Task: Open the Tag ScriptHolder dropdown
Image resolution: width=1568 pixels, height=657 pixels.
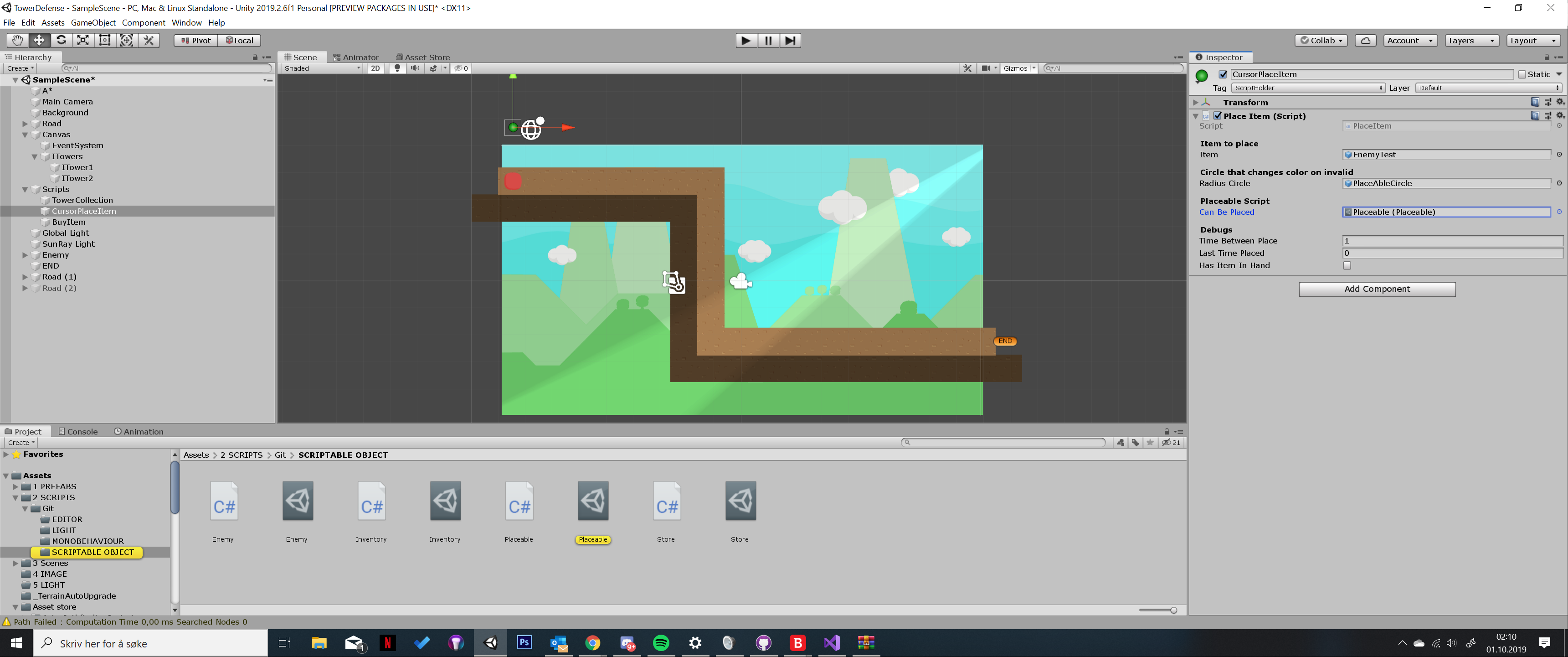Action: [x=1308, y=88]
